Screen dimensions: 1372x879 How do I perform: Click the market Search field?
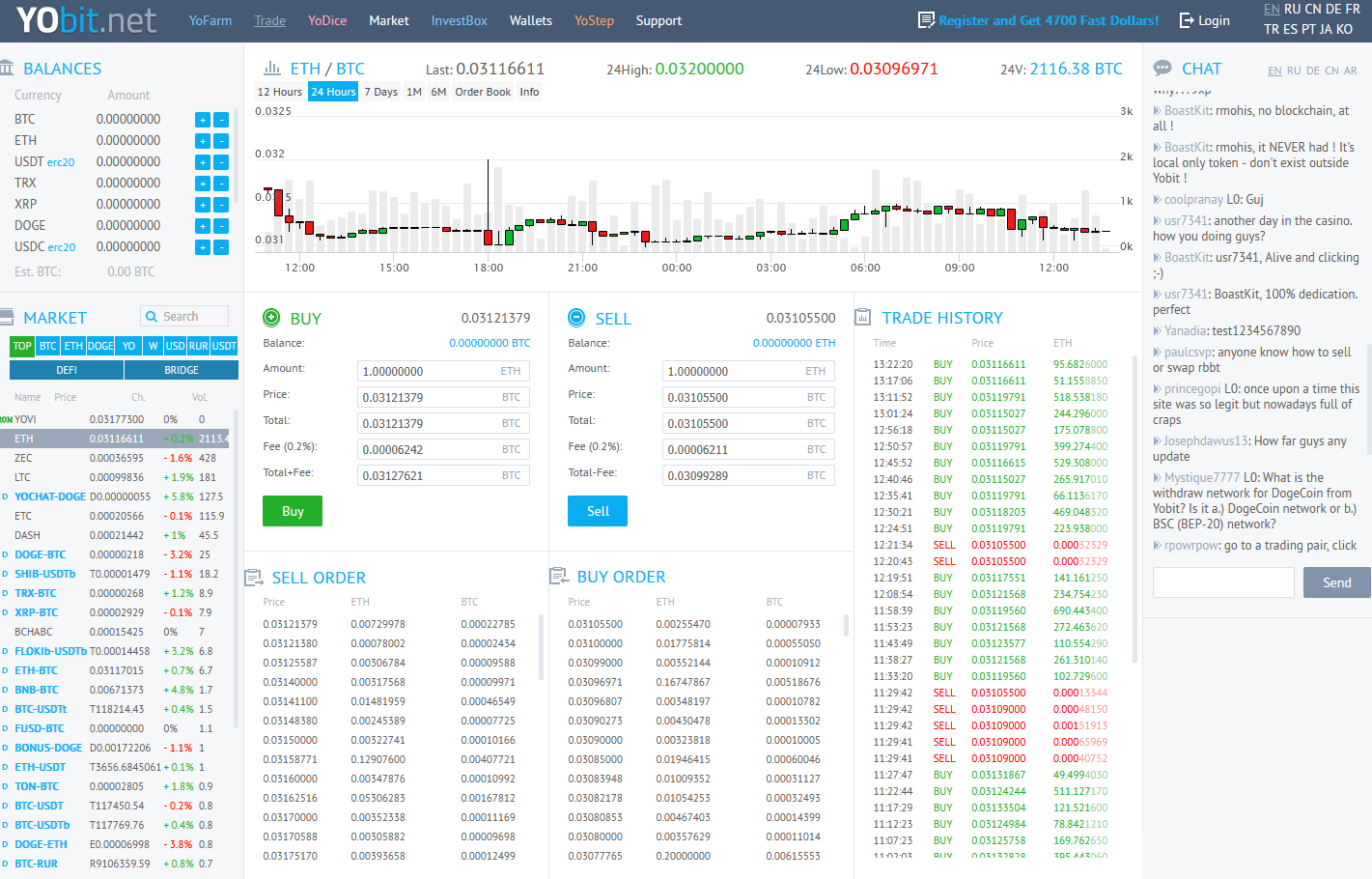[184, 316]
